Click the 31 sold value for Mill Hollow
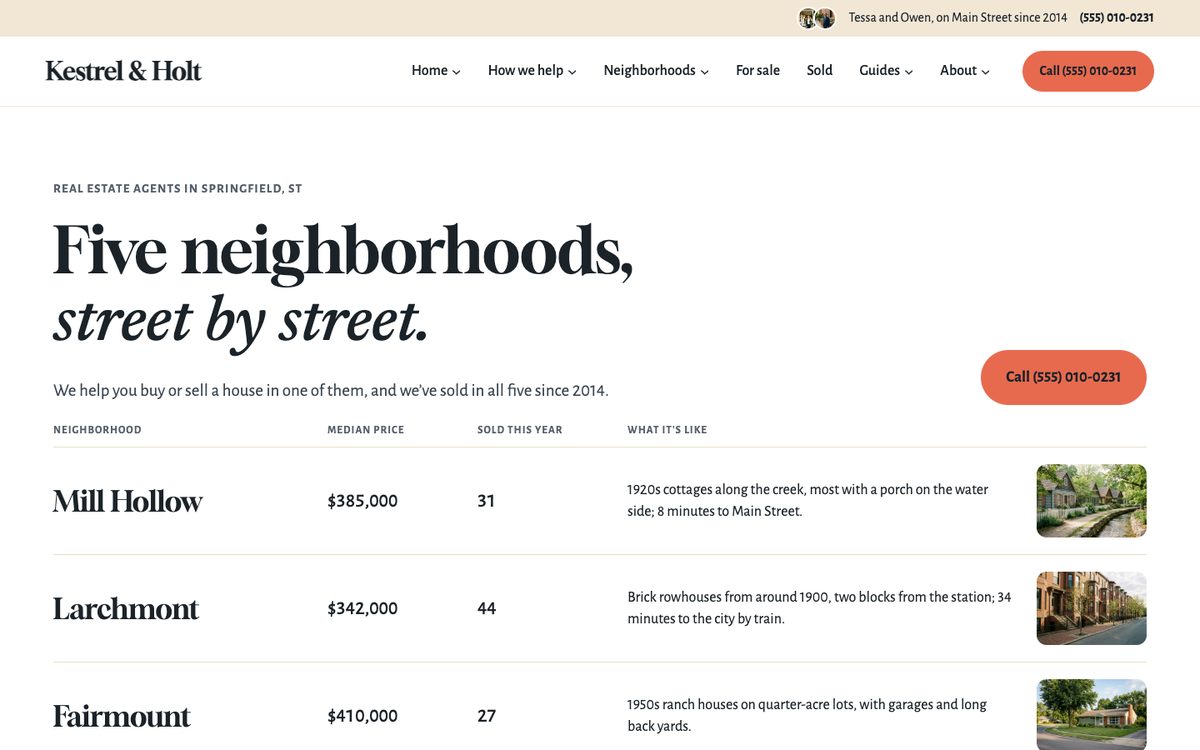1200x750 pixels. click(x=486, y=501)
